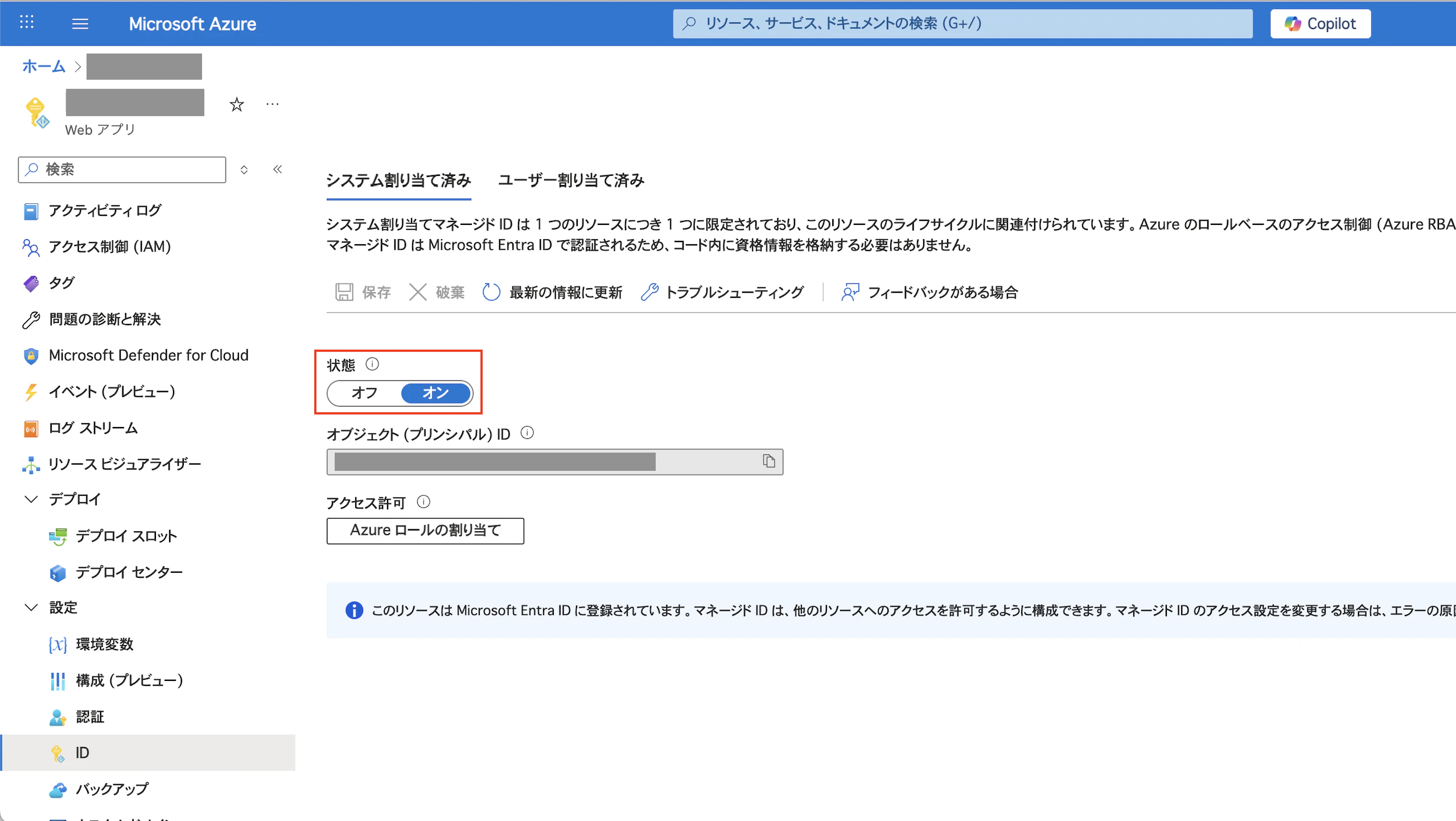
Task: Switch to ユーザー割り当て済み tab
Action: click(x=571, y=181)
